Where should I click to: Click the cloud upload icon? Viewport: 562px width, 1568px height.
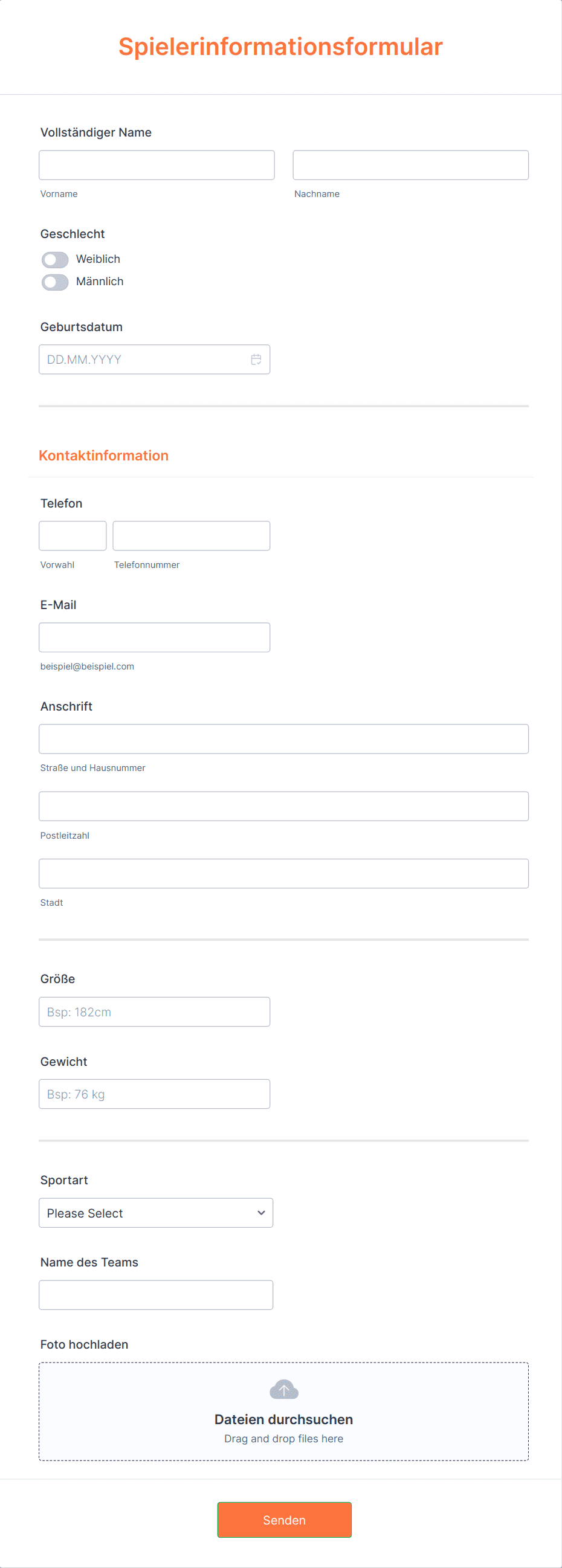click(284, 1390)
